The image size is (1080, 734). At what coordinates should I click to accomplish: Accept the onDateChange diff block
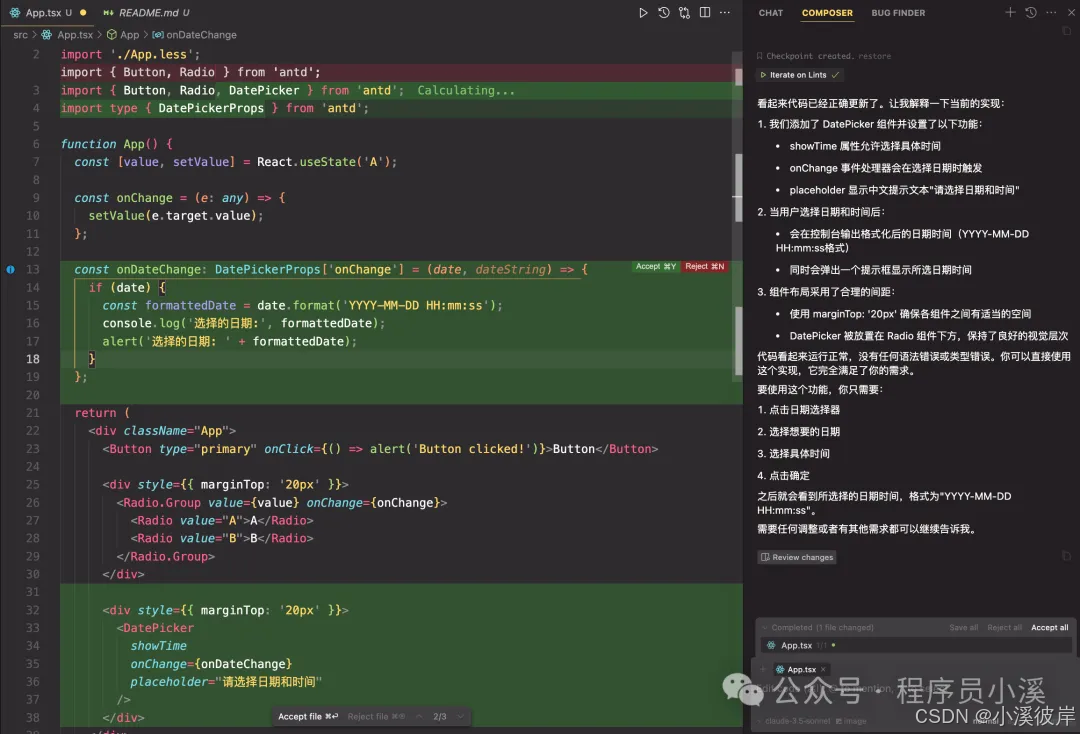pos(656,266)
